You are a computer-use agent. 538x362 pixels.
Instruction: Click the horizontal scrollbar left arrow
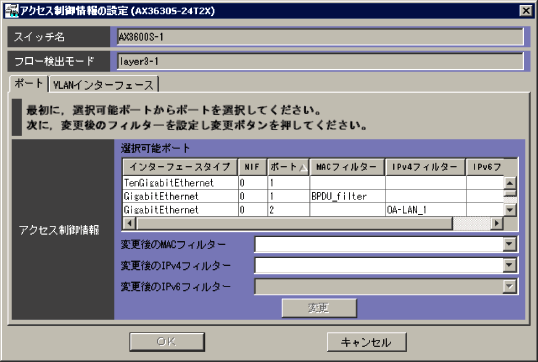(129, 223)
